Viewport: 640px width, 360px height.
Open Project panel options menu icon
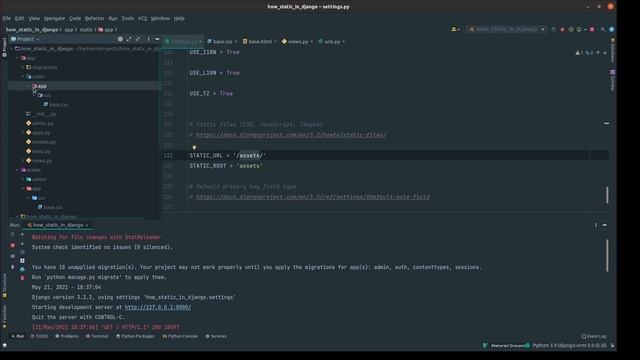pos(148,39)
